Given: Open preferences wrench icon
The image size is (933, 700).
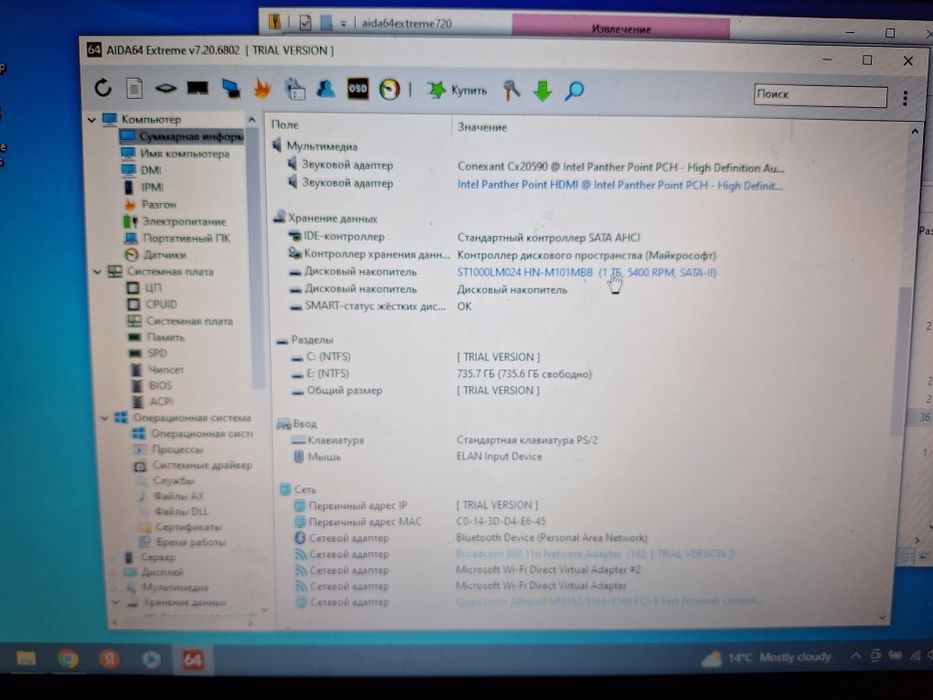Looking at the screenshot, I should pyautogui.click(x=511, y=90).
